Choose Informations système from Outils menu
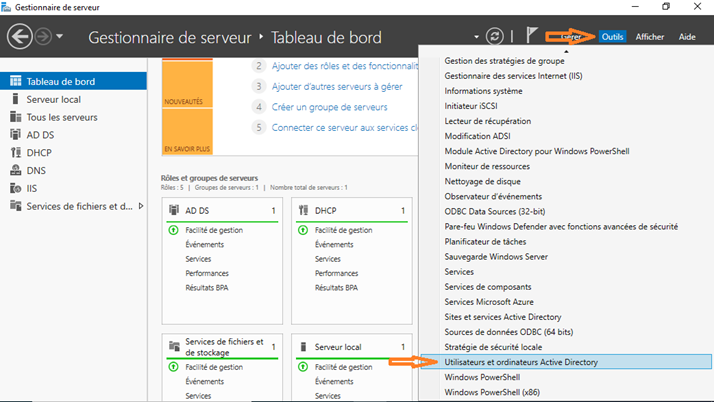 point(483,91)
